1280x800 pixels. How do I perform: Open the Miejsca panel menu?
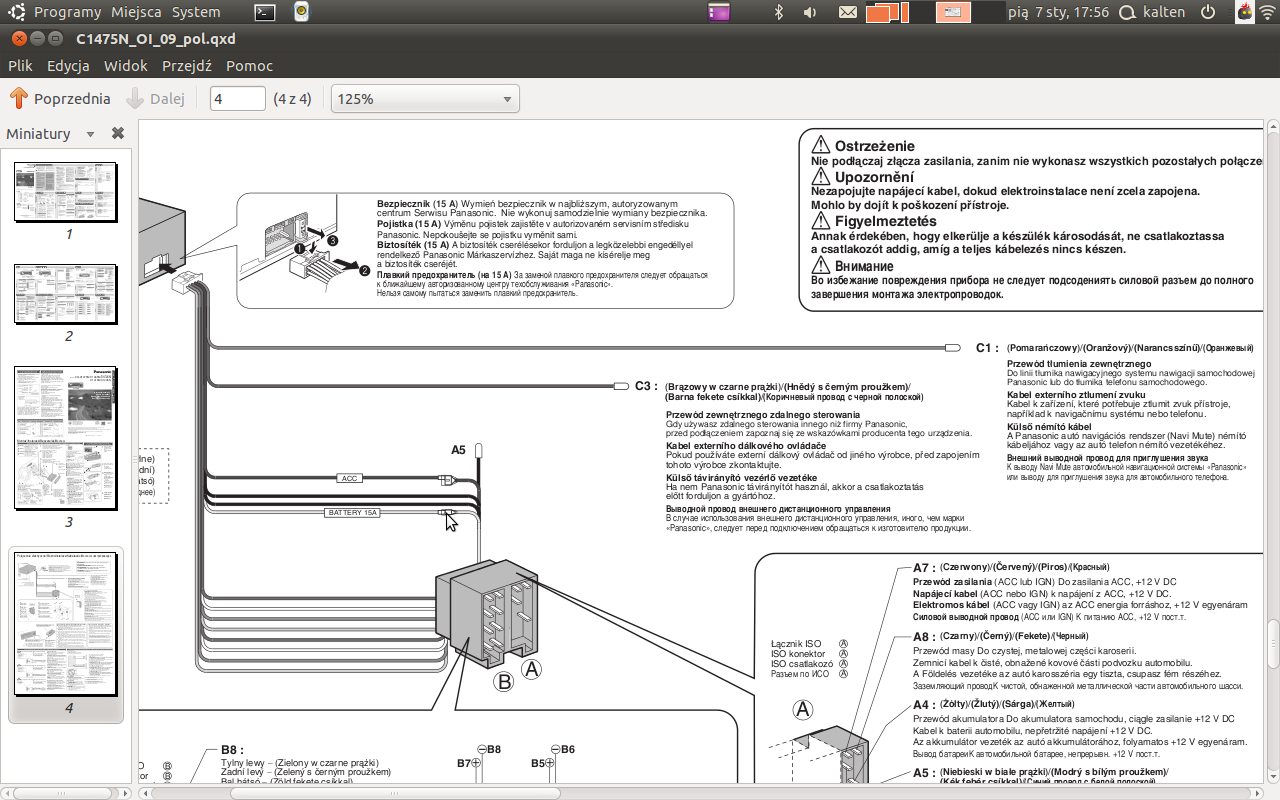(137, 12)
